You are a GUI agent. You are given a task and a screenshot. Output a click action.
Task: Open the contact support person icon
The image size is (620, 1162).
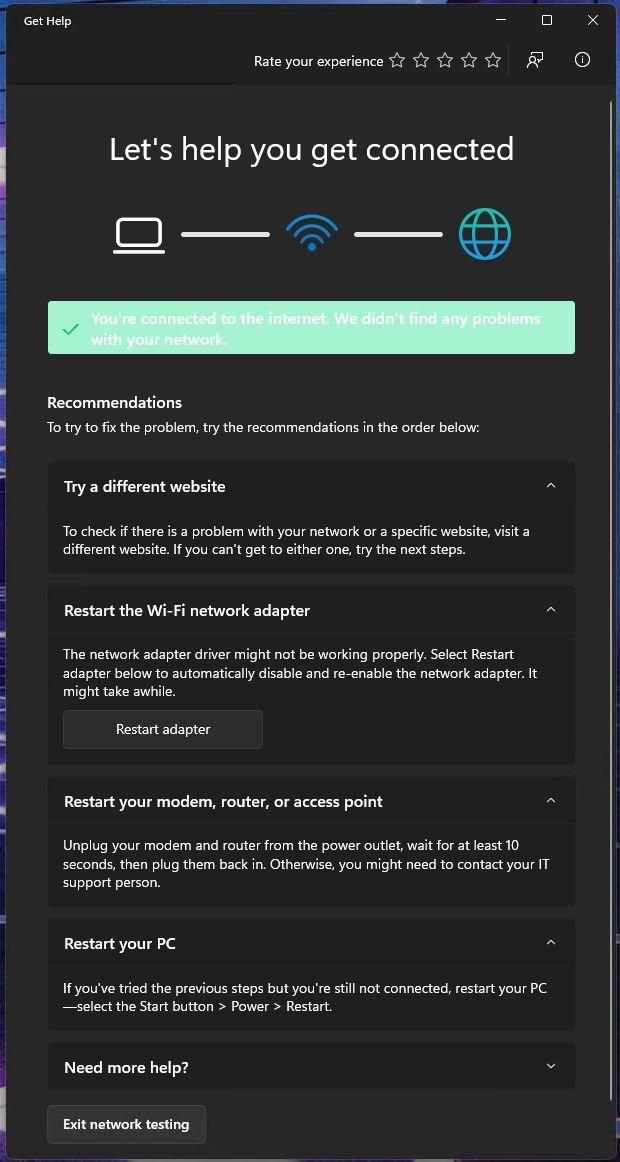tap(535, 60)
